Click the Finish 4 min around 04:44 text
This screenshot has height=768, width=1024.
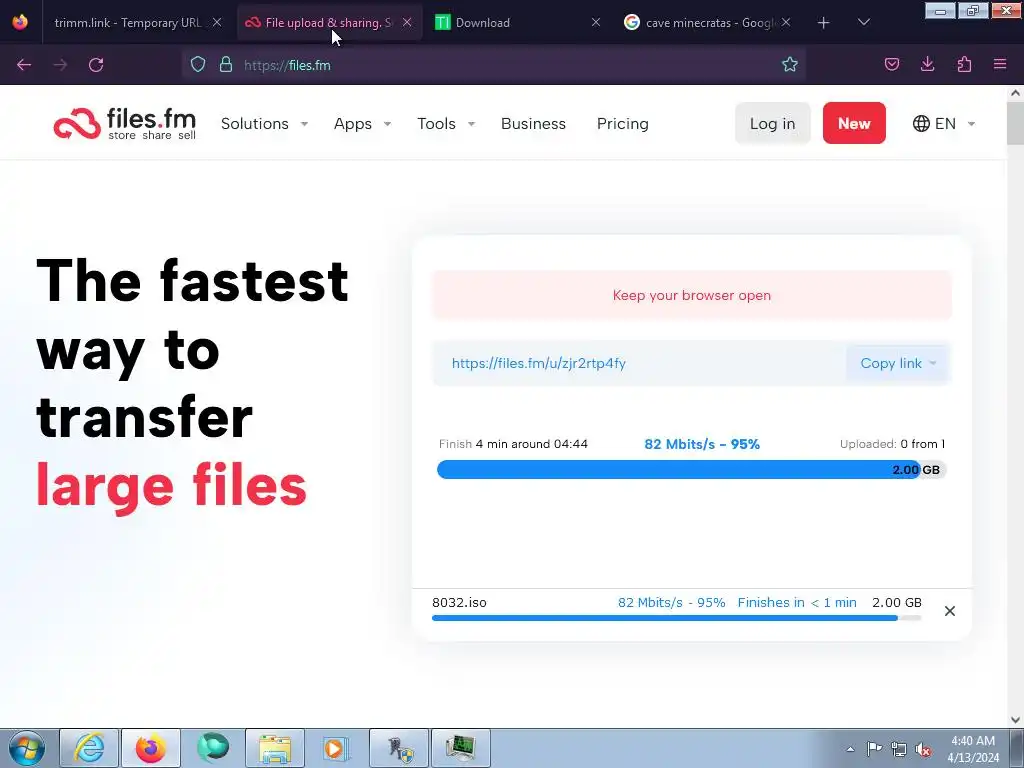coord(513,444)
